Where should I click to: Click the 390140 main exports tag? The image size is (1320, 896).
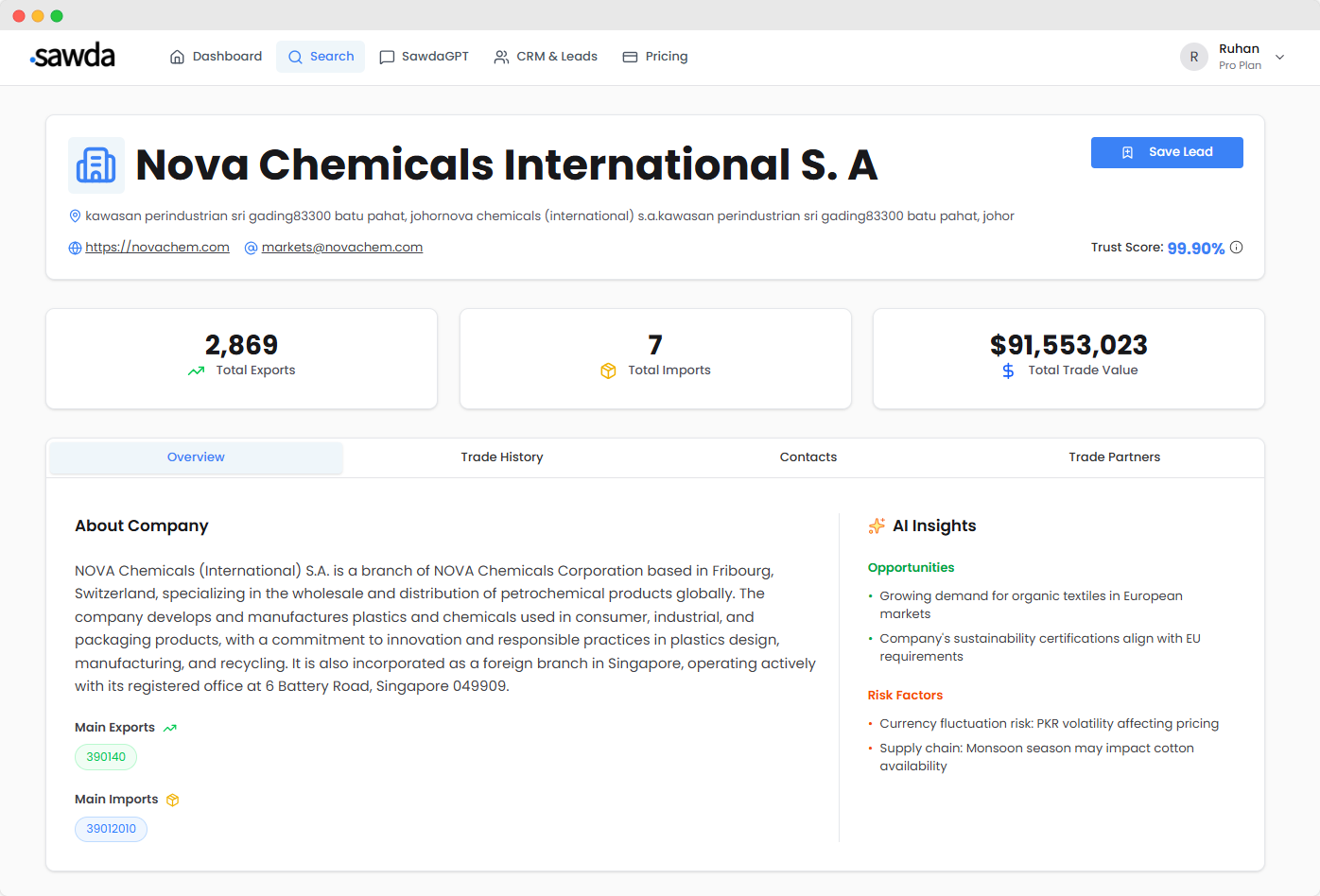[x=106, y=757]
